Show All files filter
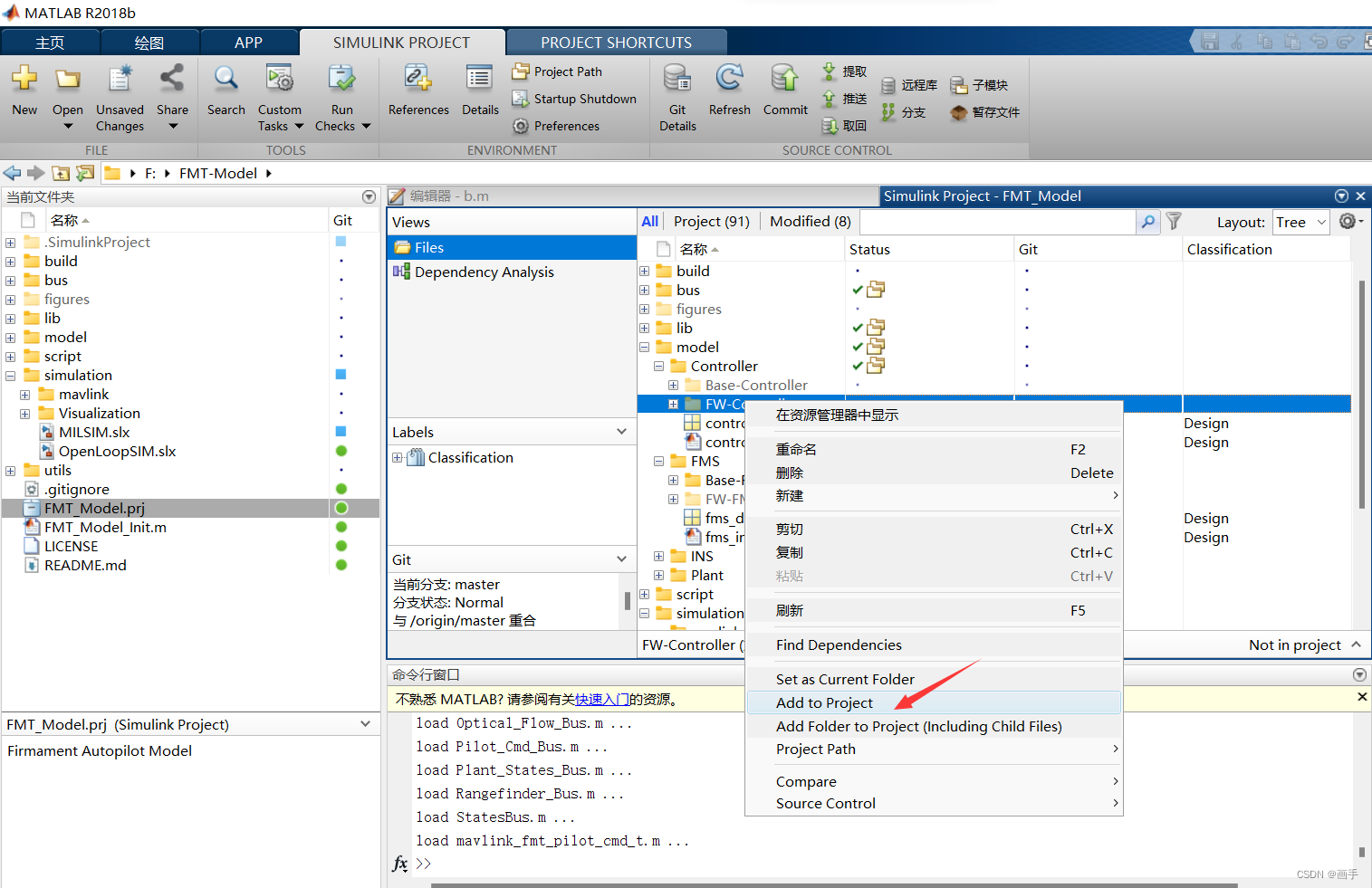The width and height of the screenshot is (1372, 888). coord(649,222)
